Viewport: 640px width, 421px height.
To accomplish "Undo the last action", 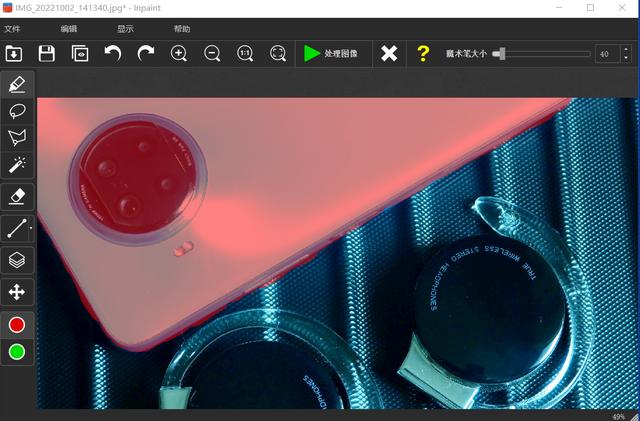I will (113, 53).
